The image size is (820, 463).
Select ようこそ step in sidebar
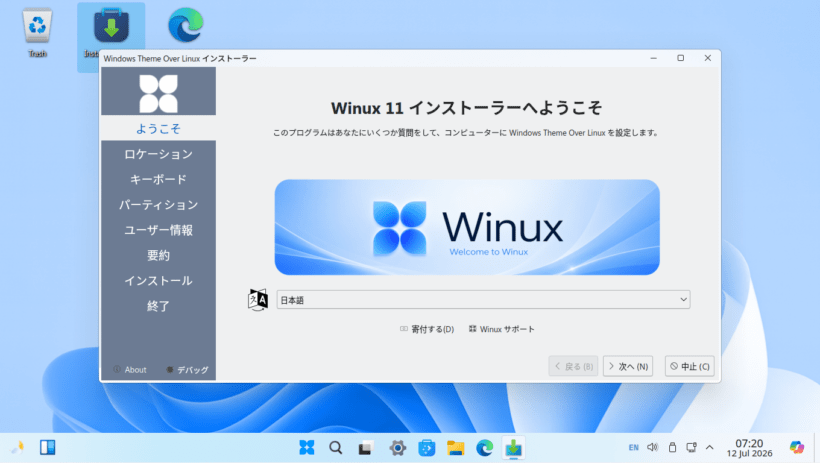click(x=158, y=128)
